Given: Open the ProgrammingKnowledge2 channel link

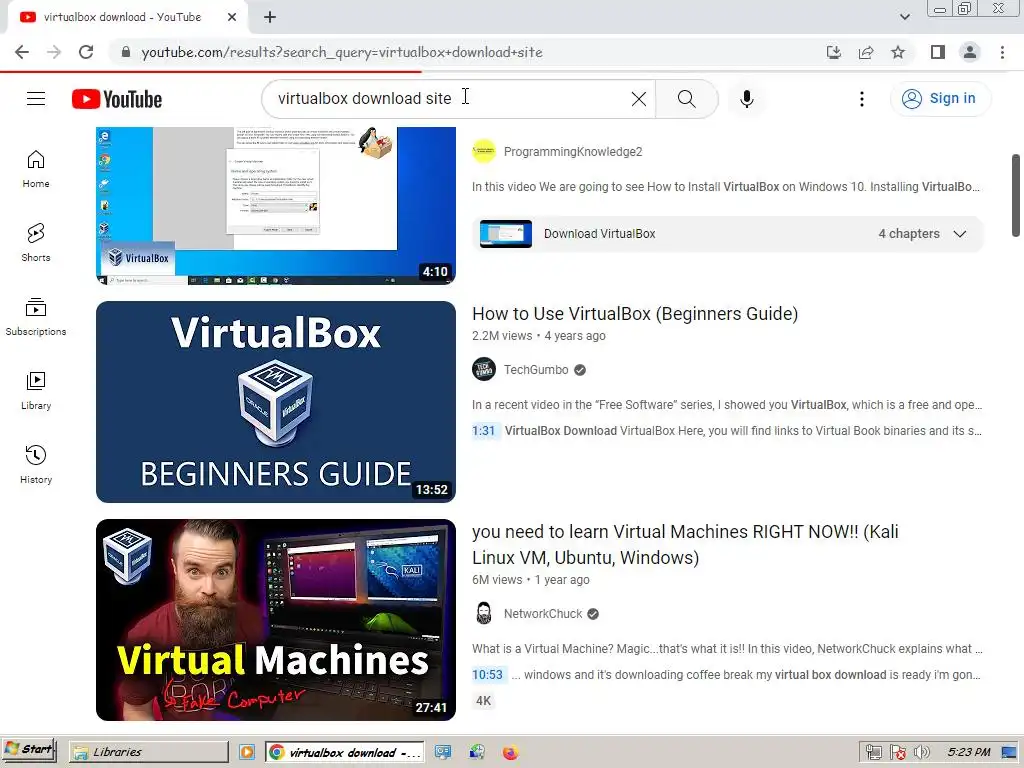Looking at the screenshot, I should click(573, 152).
